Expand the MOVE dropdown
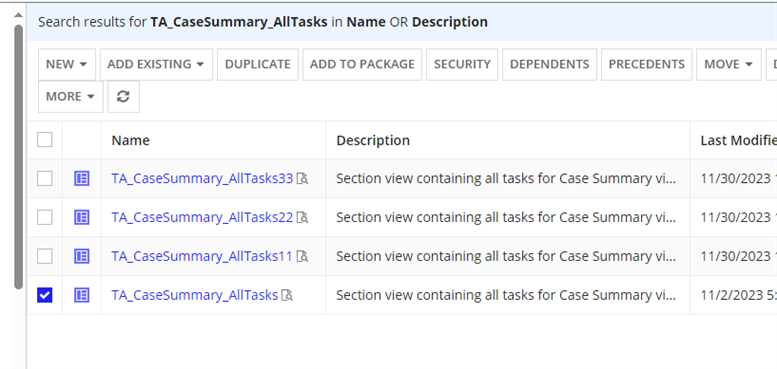The height and width of the screenshot is (369, 777). pyautogui.click(x=728, y=64)
